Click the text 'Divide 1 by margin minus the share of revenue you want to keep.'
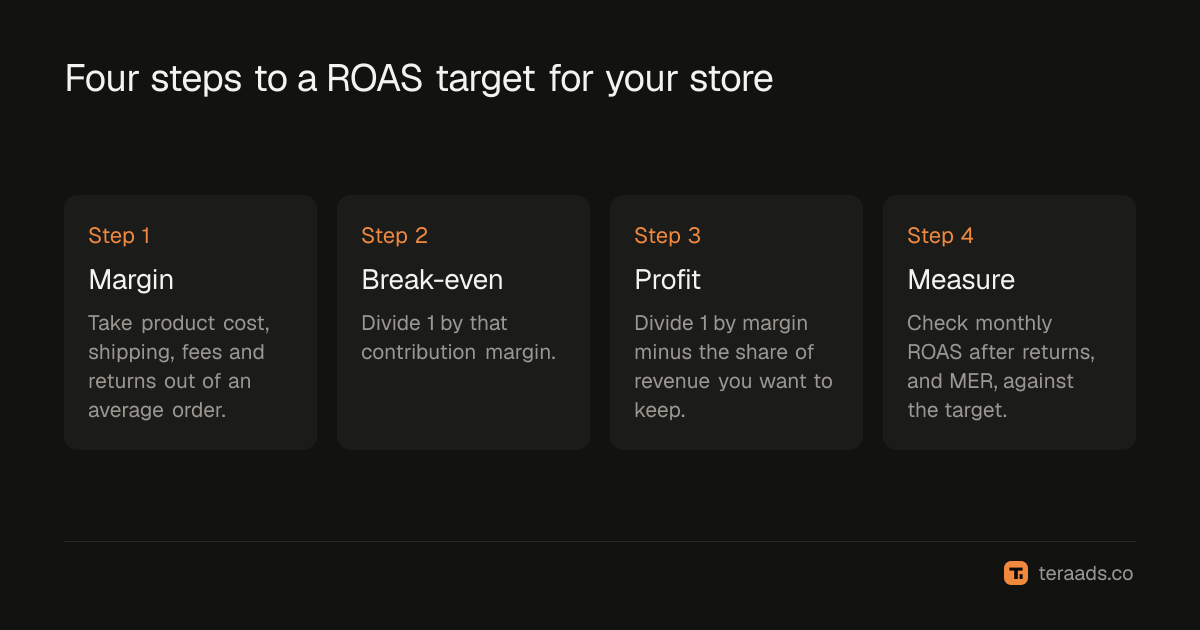The height and width of the screenshot is (630, 1200). [x=733, y=367]
